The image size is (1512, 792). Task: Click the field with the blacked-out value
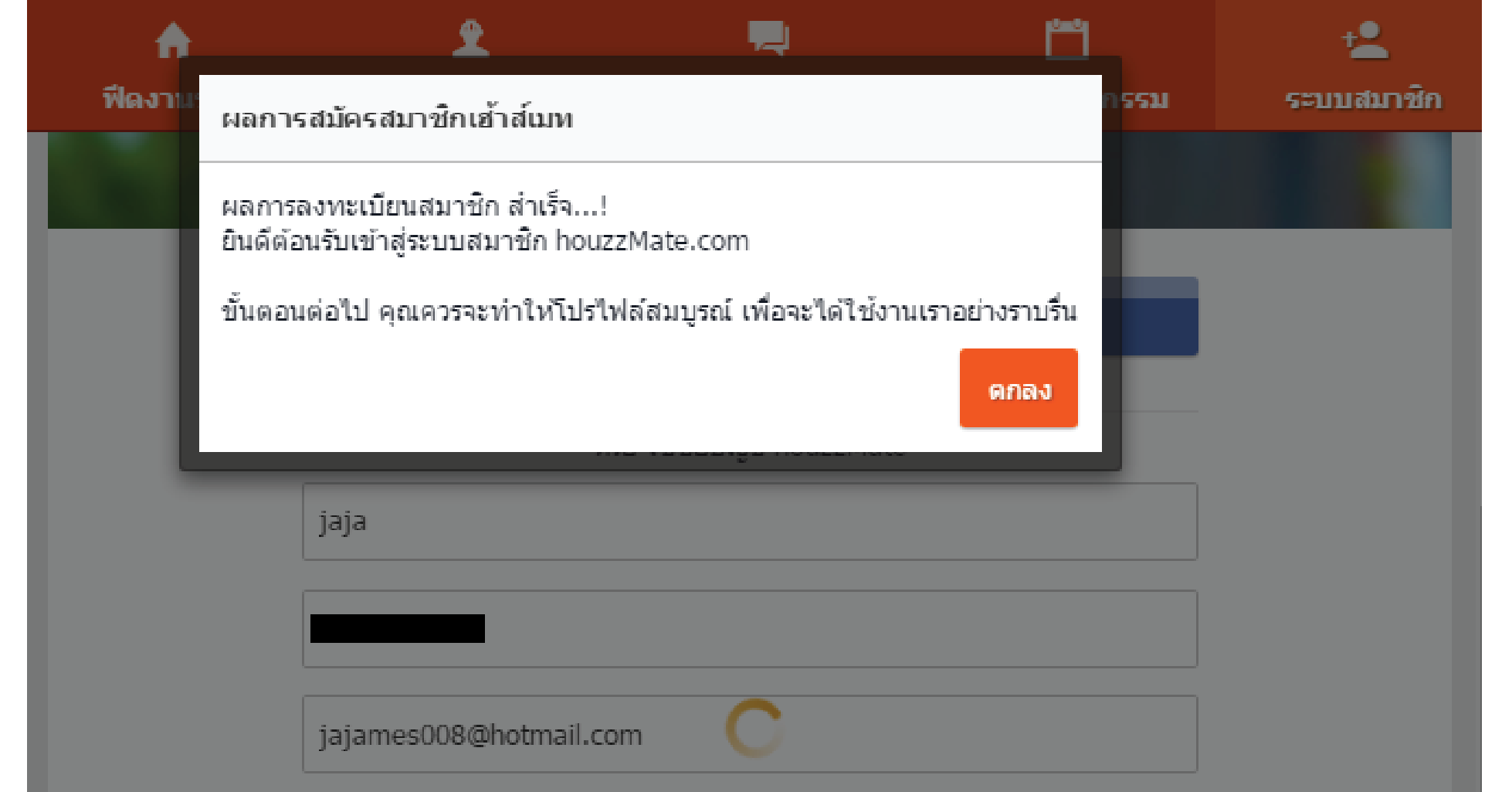(x=750, y=629)
